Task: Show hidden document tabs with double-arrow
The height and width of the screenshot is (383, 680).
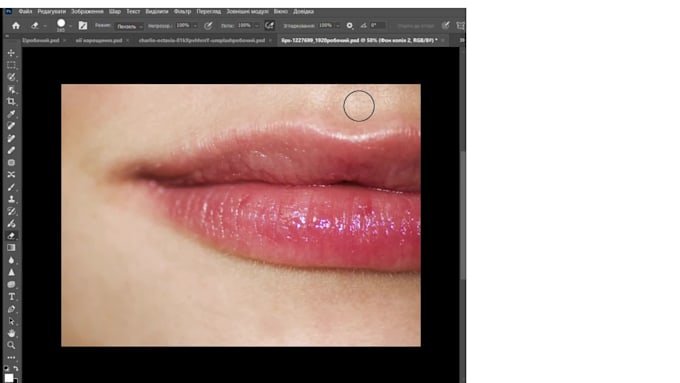Action: [462, 40]
